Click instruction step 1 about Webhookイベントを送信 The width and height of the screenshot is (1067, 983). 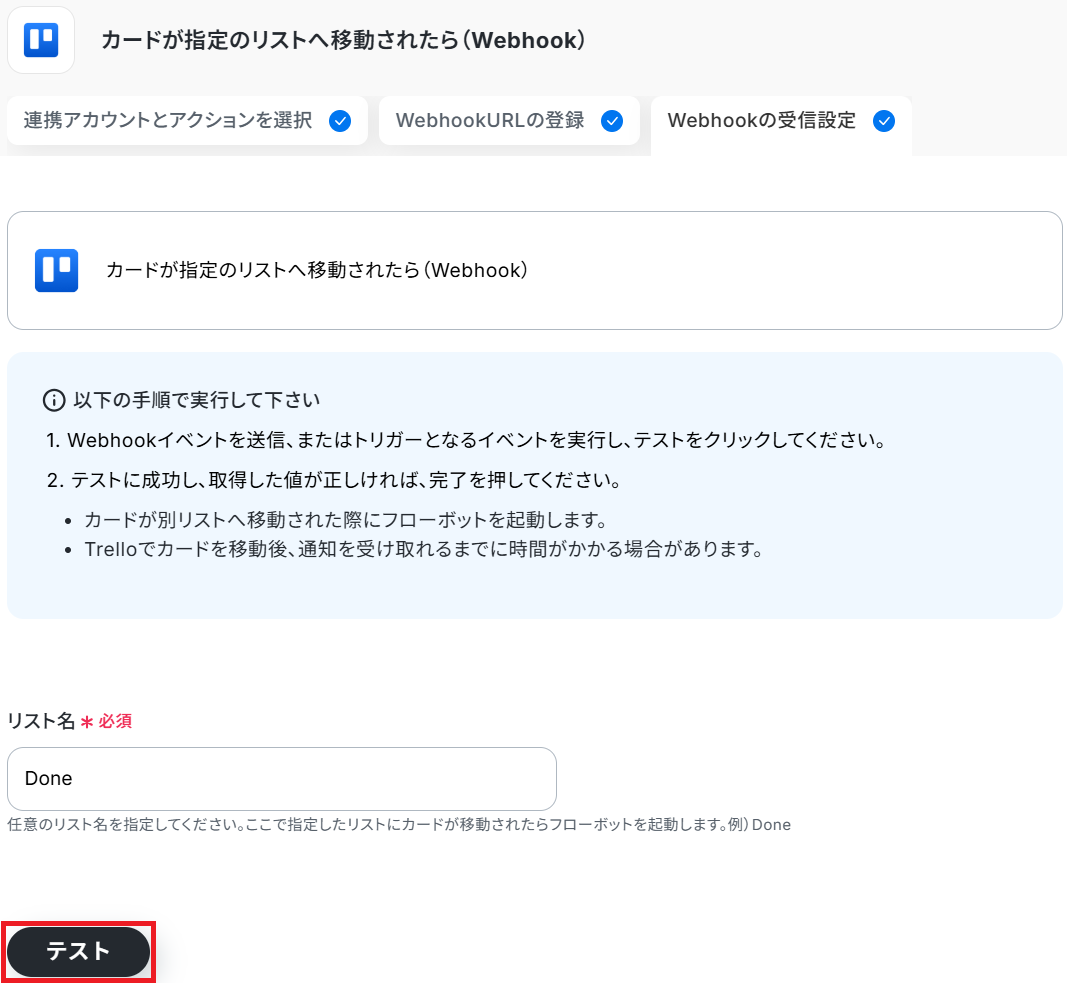[x=467, y=440]
